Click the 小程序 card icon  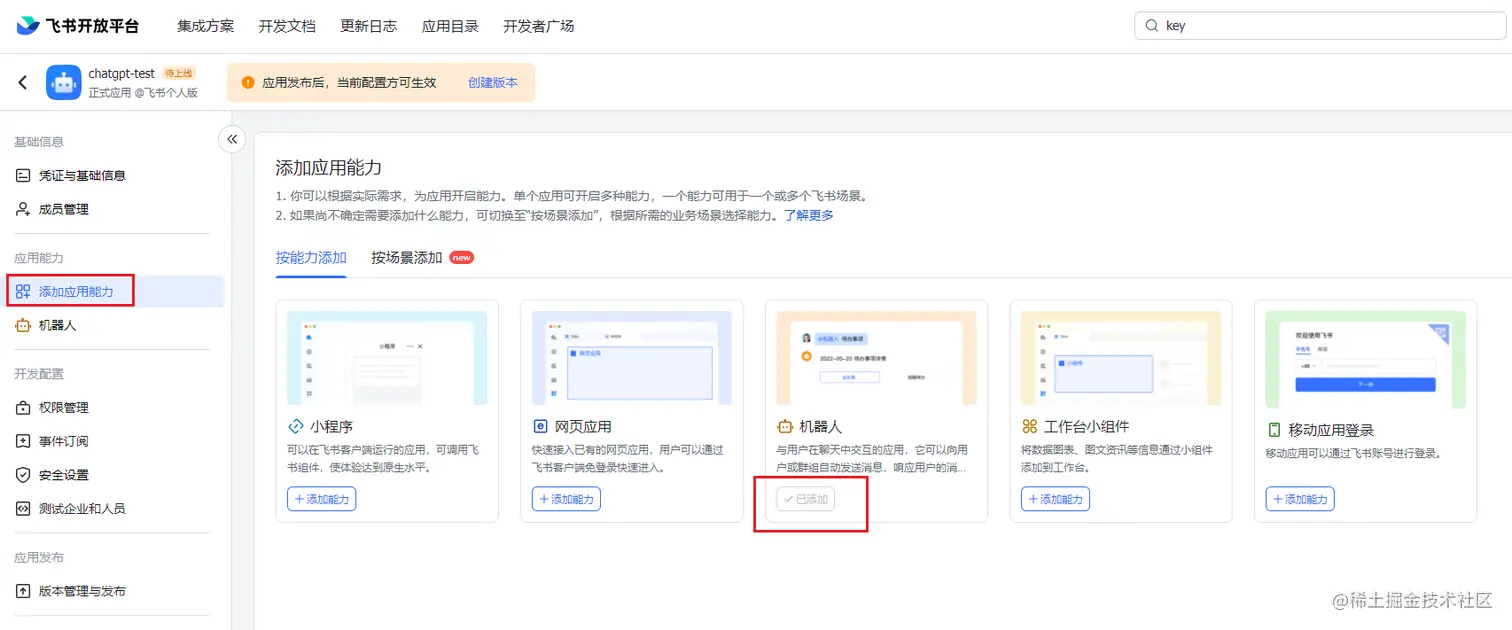point(295,426)
